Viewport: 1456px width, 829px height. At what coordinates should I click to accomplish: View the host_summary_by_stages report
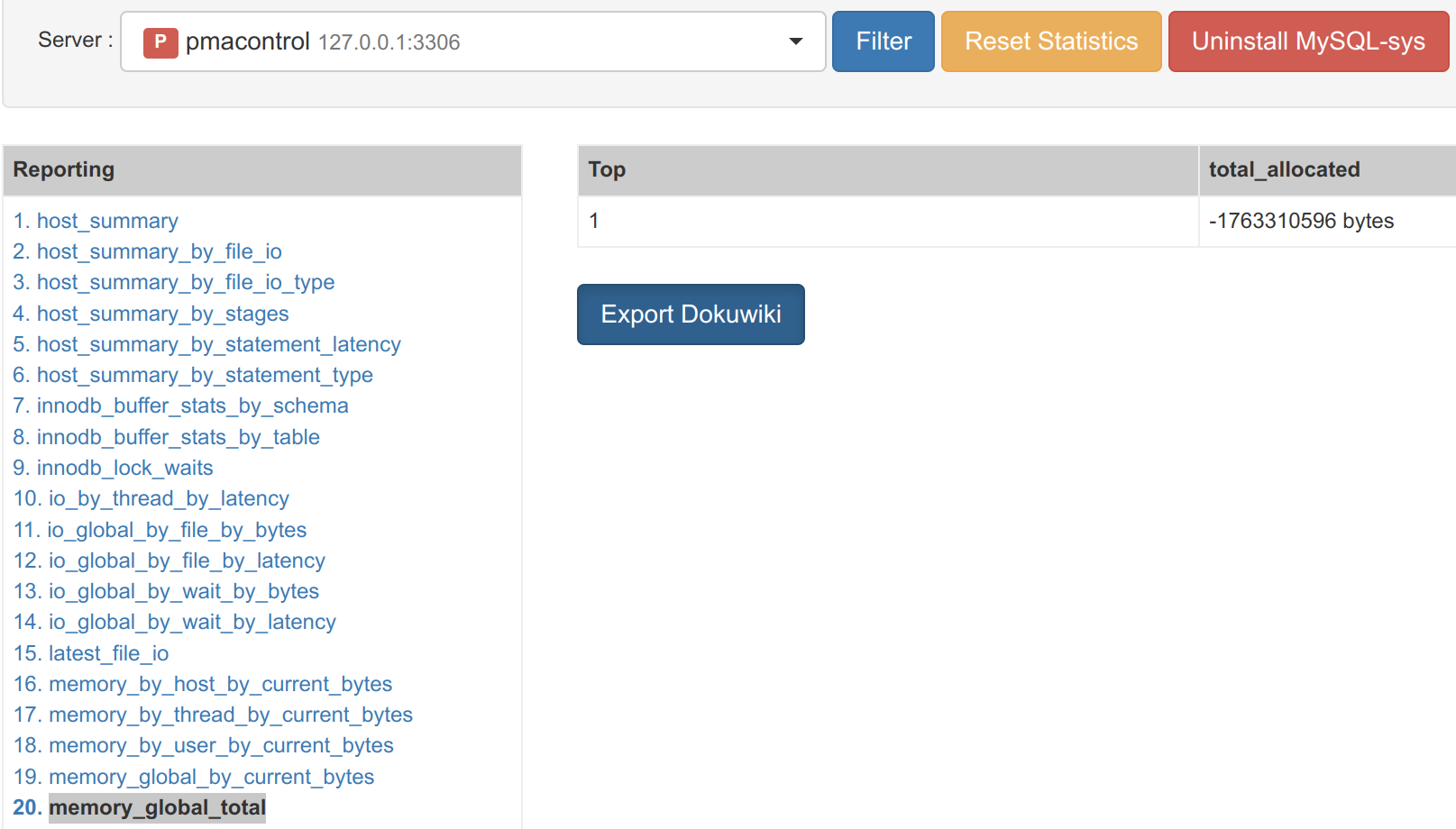click(x=162, y=314)
